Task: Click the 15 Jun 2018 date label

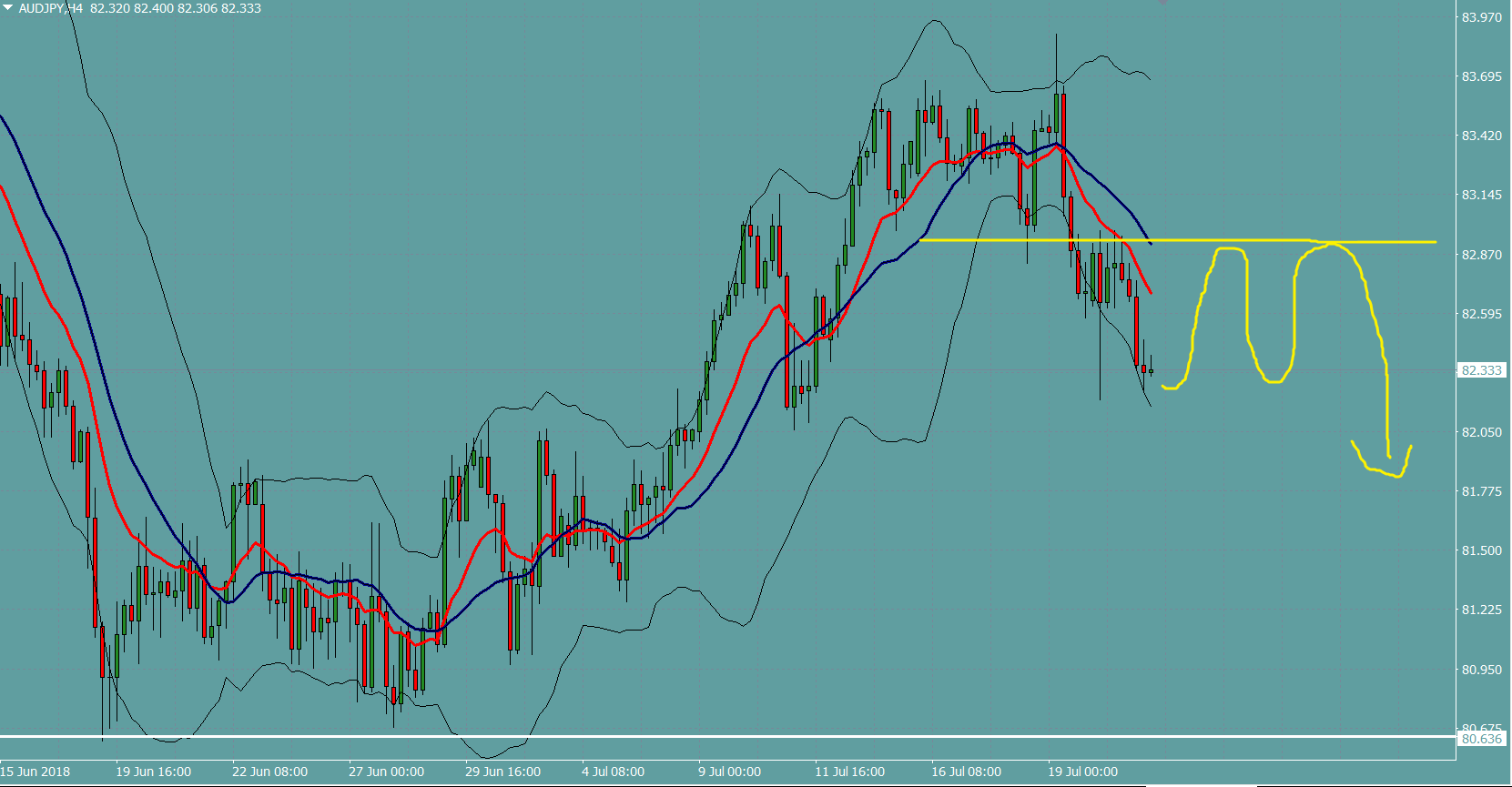Action: (x=36, y=772)
